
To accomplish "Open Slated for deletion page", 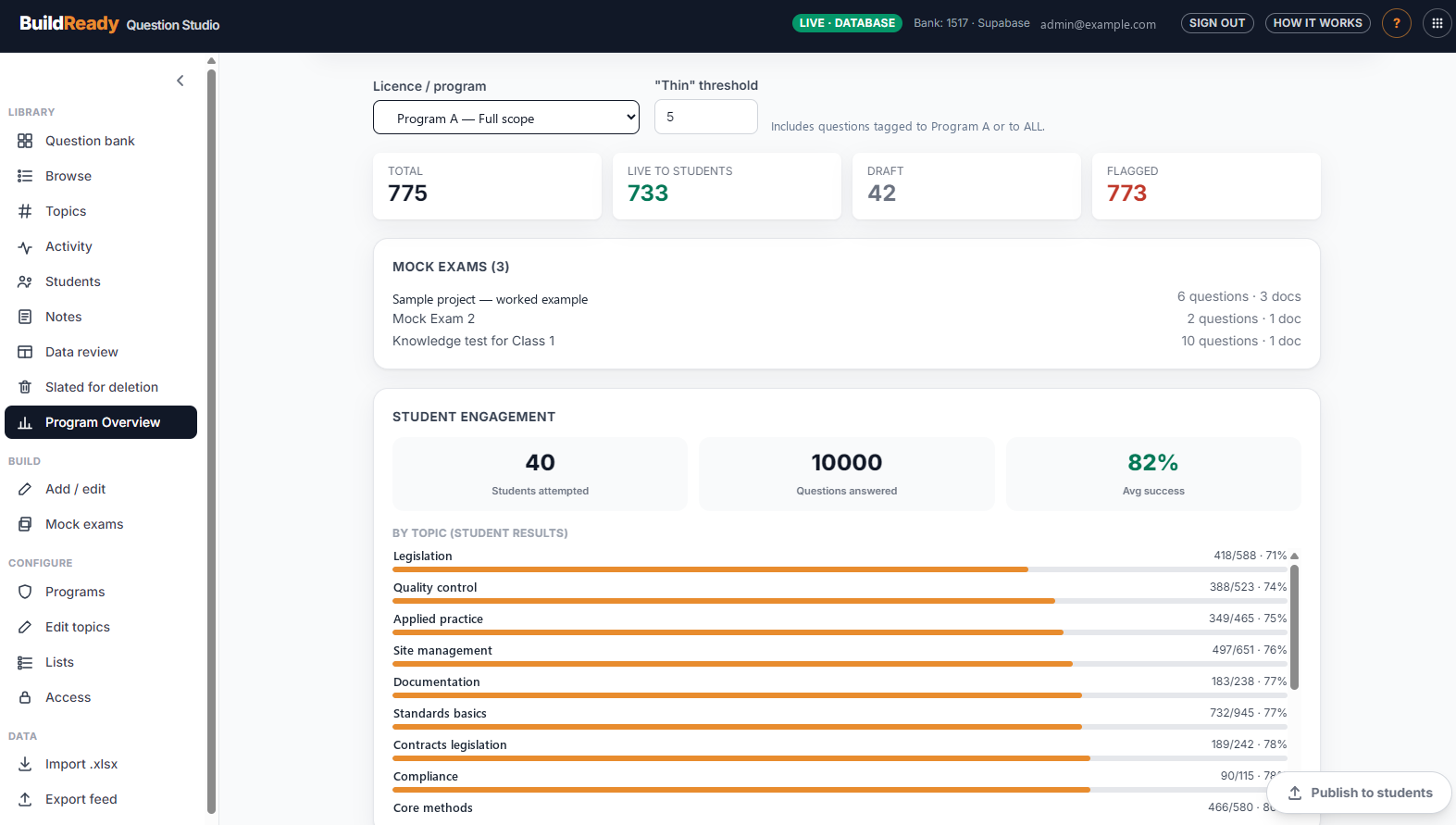I will click(101, 387).
